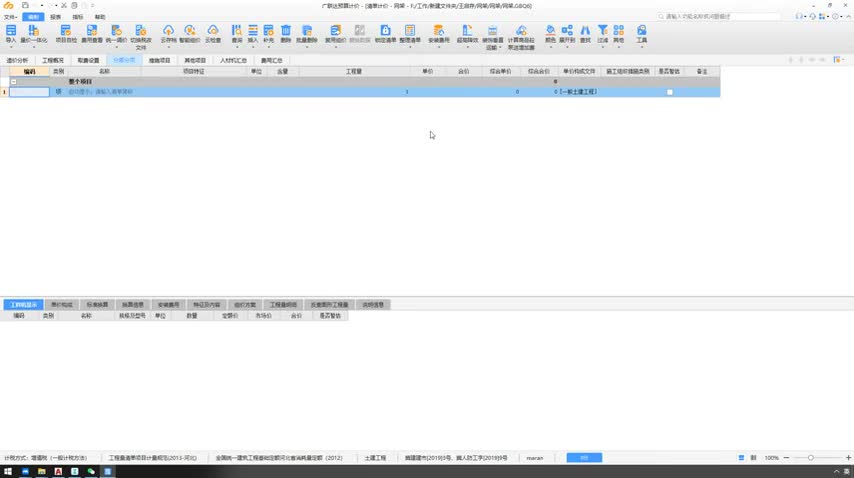Screen dimensions: 854x478
Task: Open the 指标 menu tab
Action: (78, 17)
